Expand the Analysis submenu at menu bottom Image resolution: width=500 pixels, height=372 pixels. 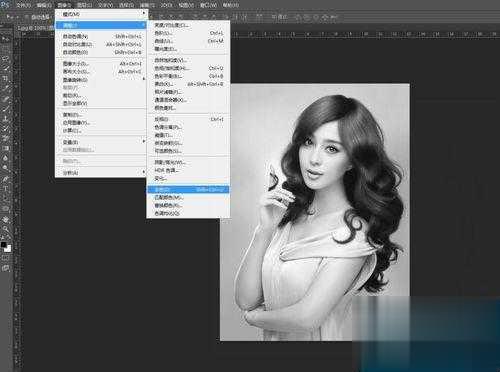[x=101, y=173]
